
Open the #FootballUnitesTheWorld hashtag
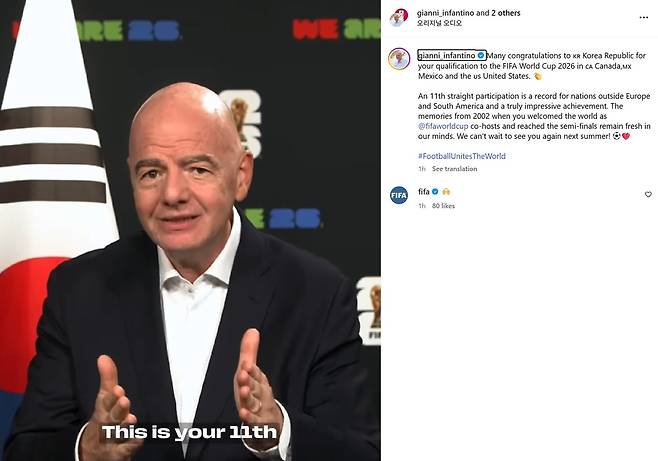pyautogui.click(x=462, y=156)
